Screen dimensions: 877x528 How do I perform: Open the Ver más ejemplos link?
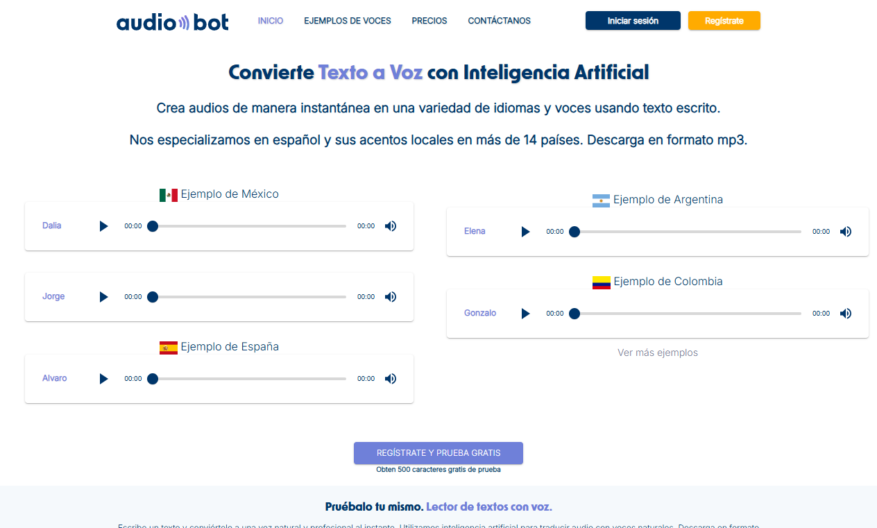point(658,352)
